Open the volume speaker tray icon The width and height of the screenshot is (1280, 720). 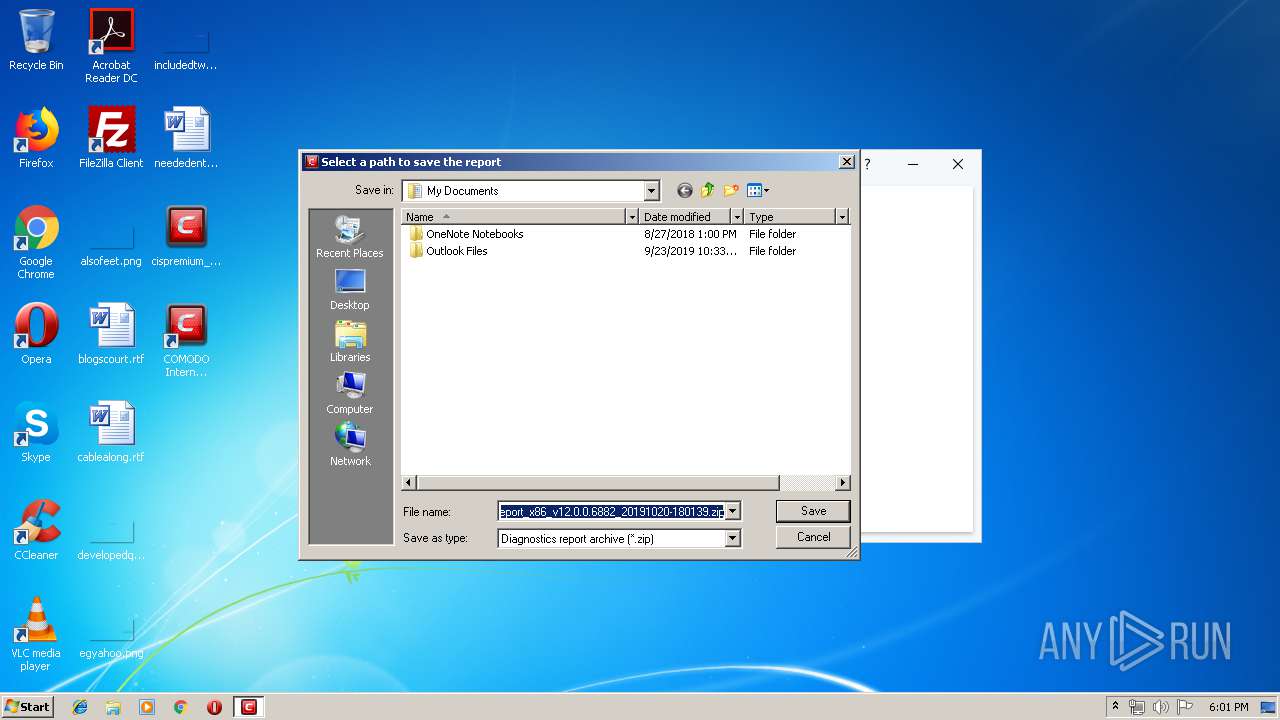pyautogui.click(x=1161, y=707)
